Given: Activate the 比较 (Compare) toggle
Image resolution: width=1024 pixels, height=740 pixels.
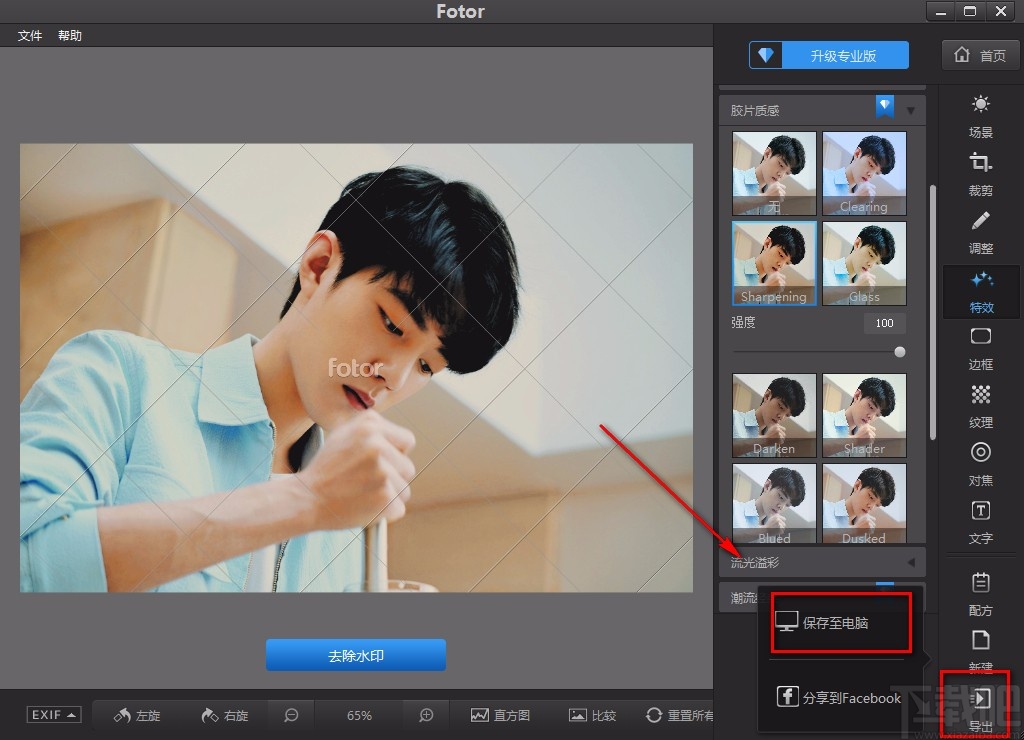Looking at the screenshot, I should [x=592, y=715].
